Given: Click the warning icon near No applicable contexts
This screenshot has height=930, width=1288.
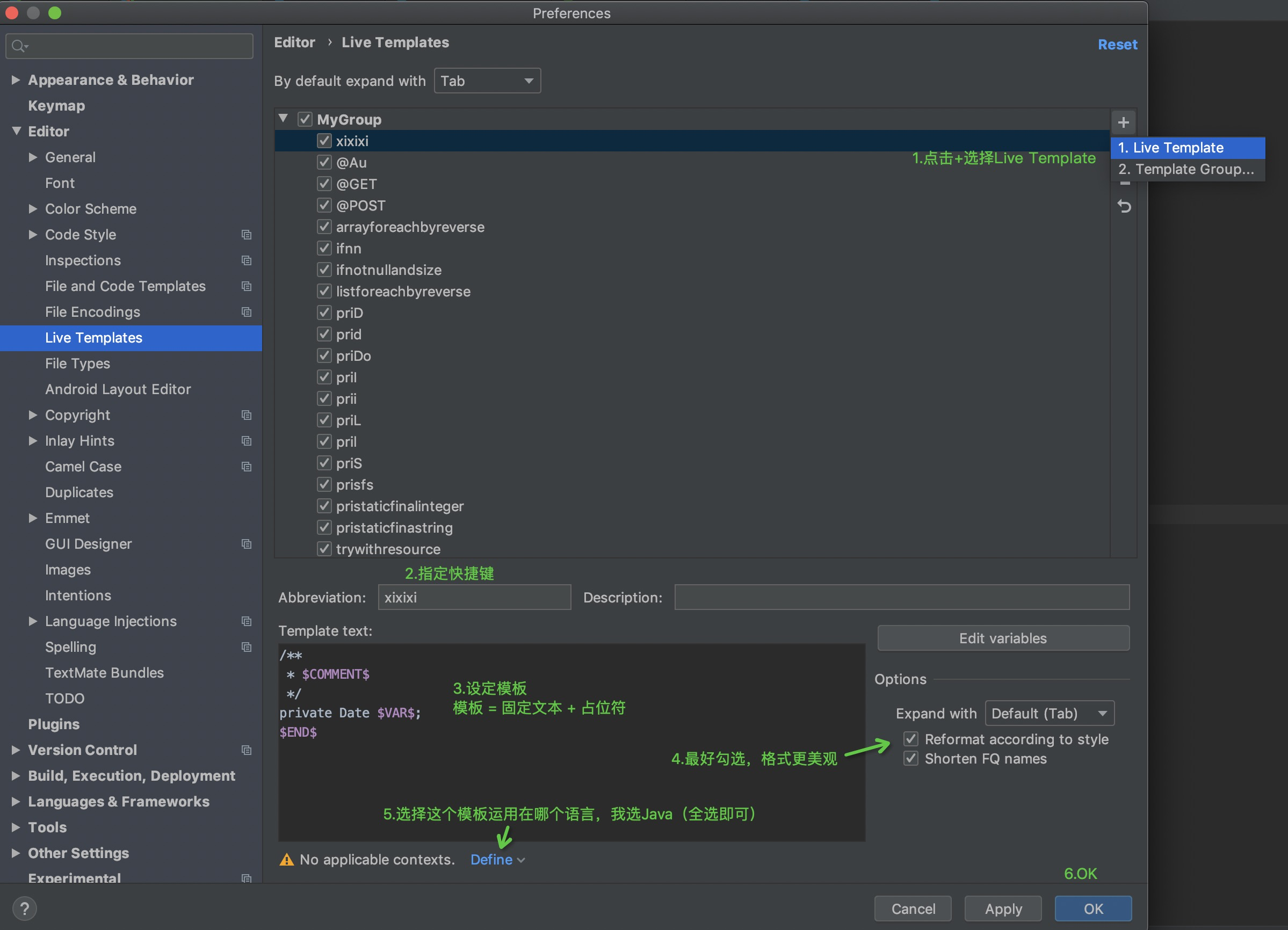Looking at the screenshot, I should (287, 860).
